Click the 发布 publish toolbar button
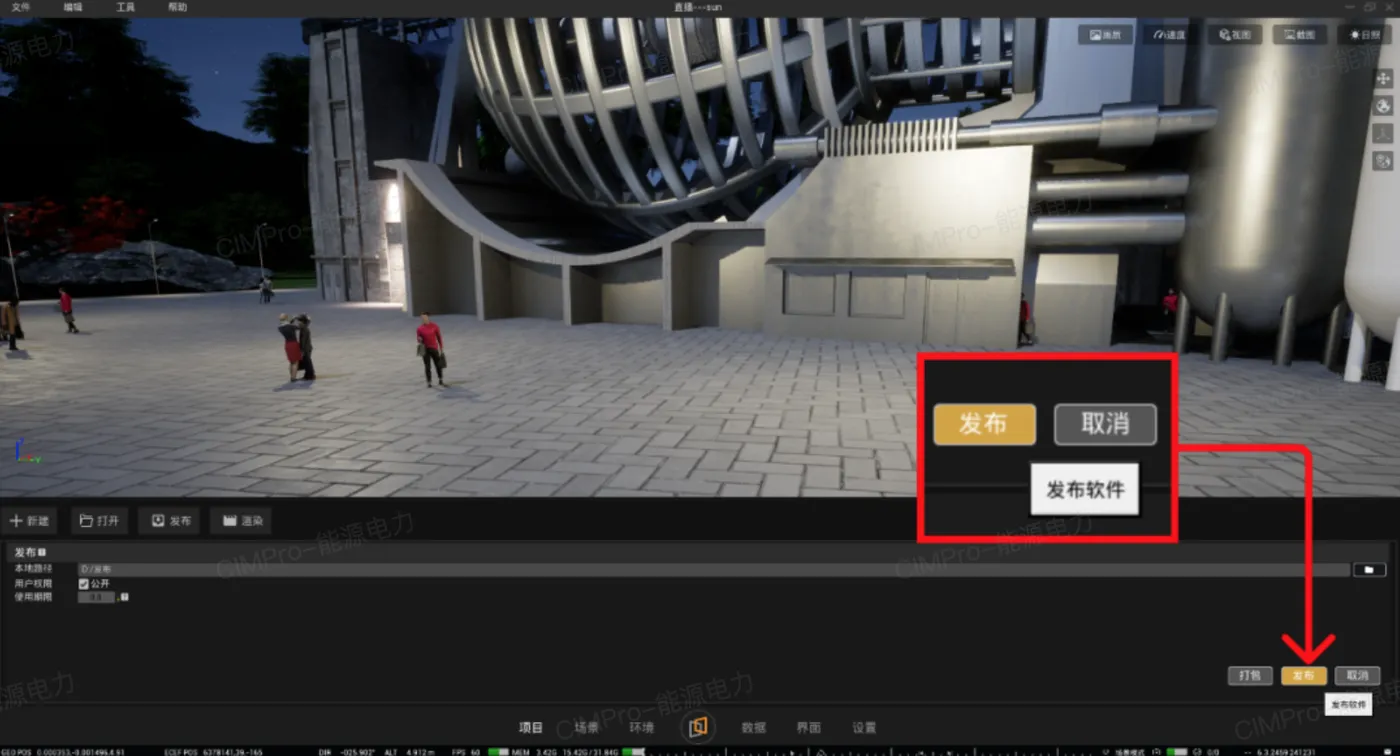This screenshot has height=756, width=1400. [171, 521]
